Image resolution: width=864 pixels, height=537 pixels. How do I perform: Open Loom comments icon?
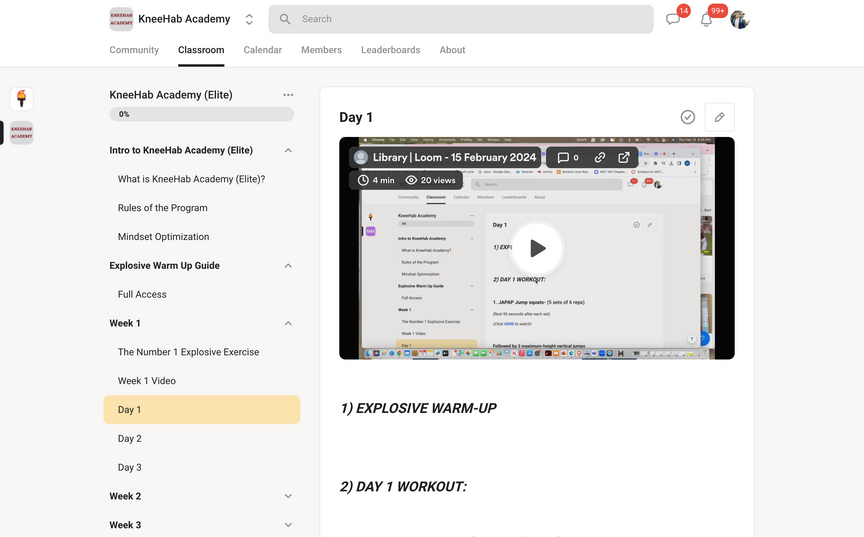coord(568,158)
